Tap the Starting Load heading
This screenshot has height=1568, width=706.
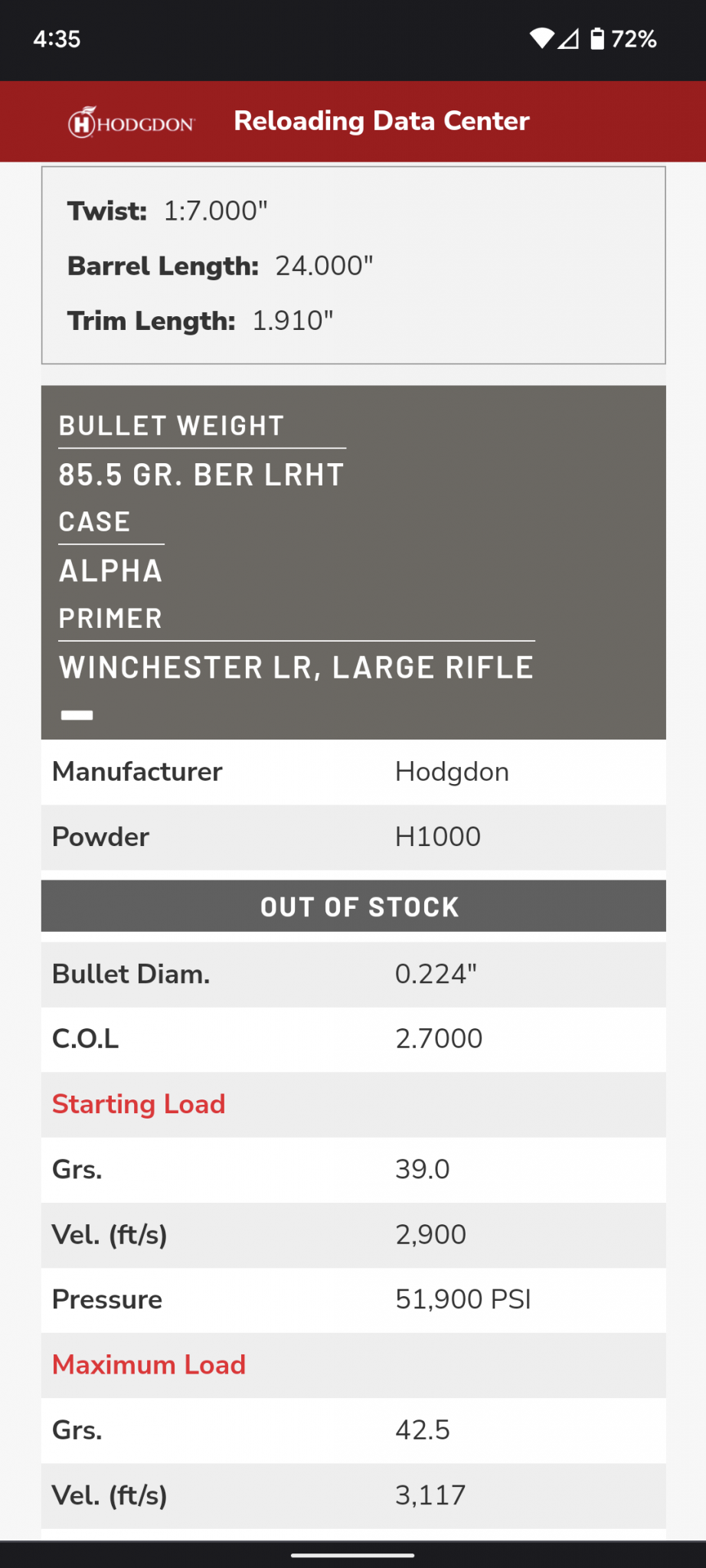[x=139, y=1104]
